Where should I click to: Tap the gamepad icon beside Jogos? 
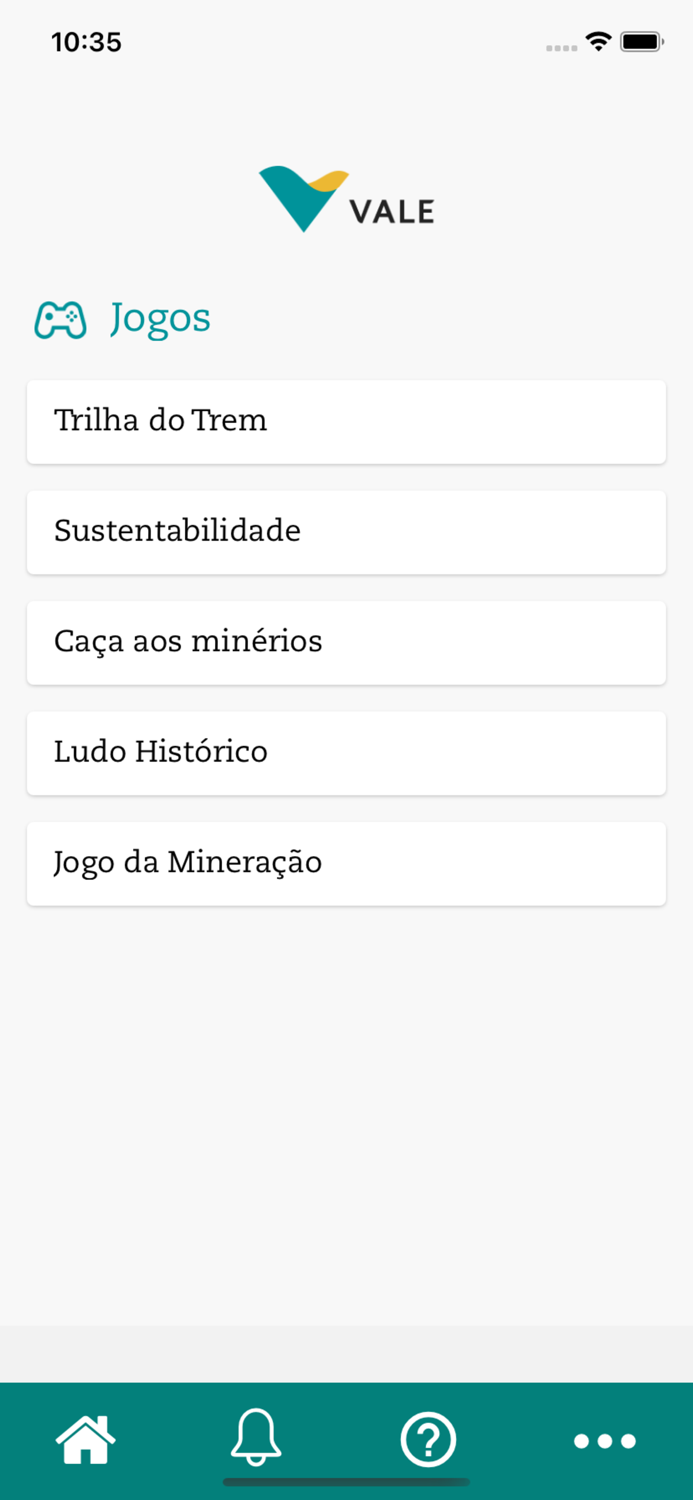click(x=60, y=318)
